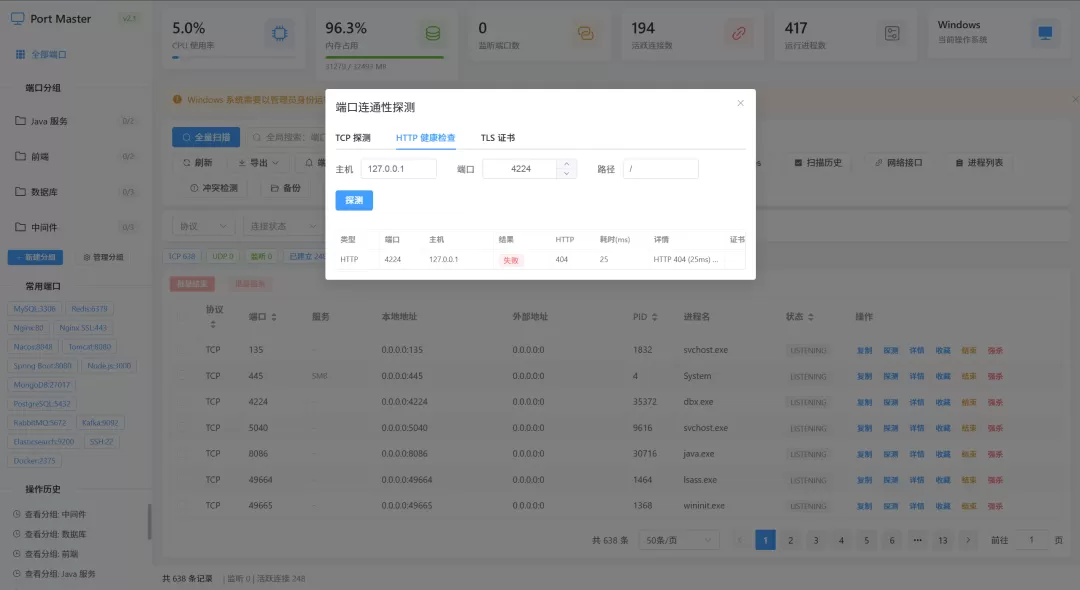Open 网络接口 network interfaces
The image size is (1080, 590).
tap(899, 163)
